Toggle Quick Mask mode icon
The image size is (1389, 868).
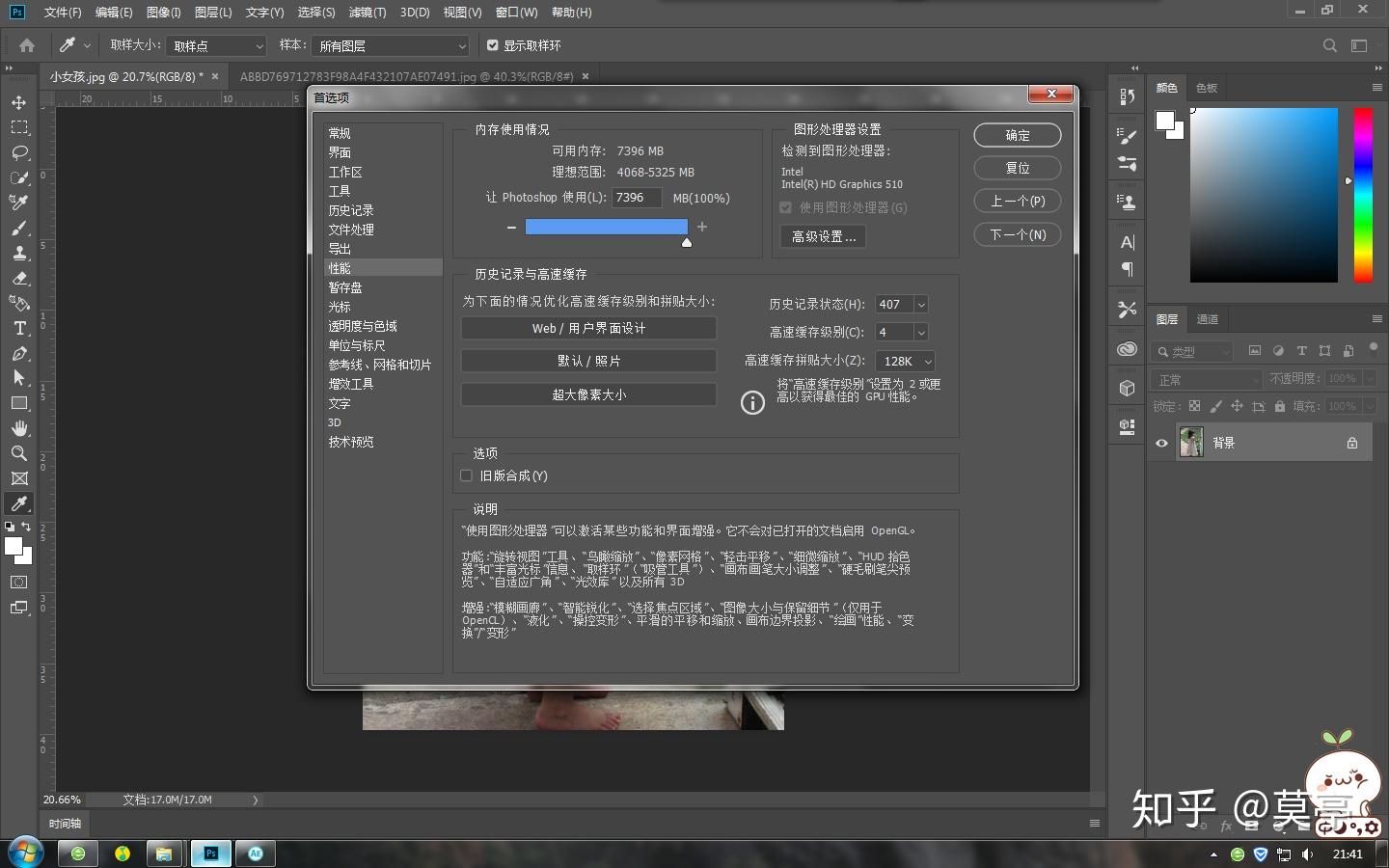tap(19, 583)
